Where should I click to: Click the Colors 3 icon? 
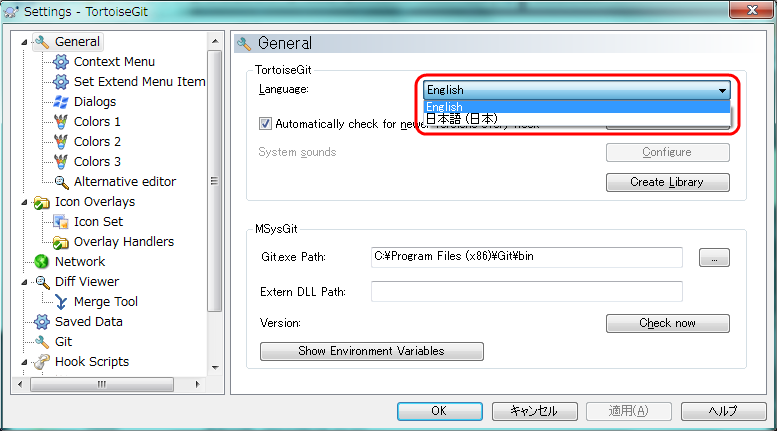coord(61,162)
